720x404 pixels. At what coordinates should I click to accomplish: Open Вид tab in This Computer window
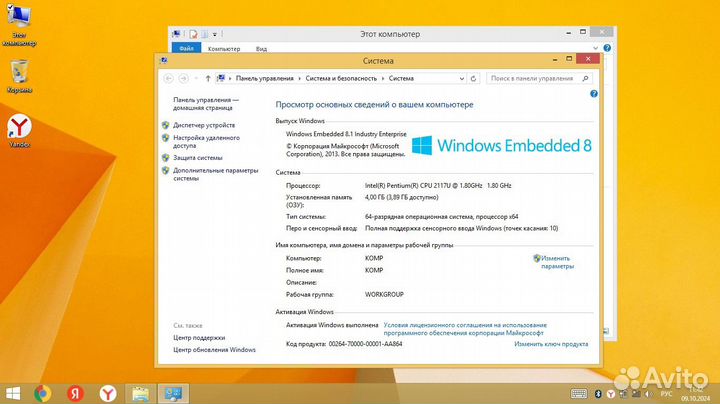pos(261,49)
